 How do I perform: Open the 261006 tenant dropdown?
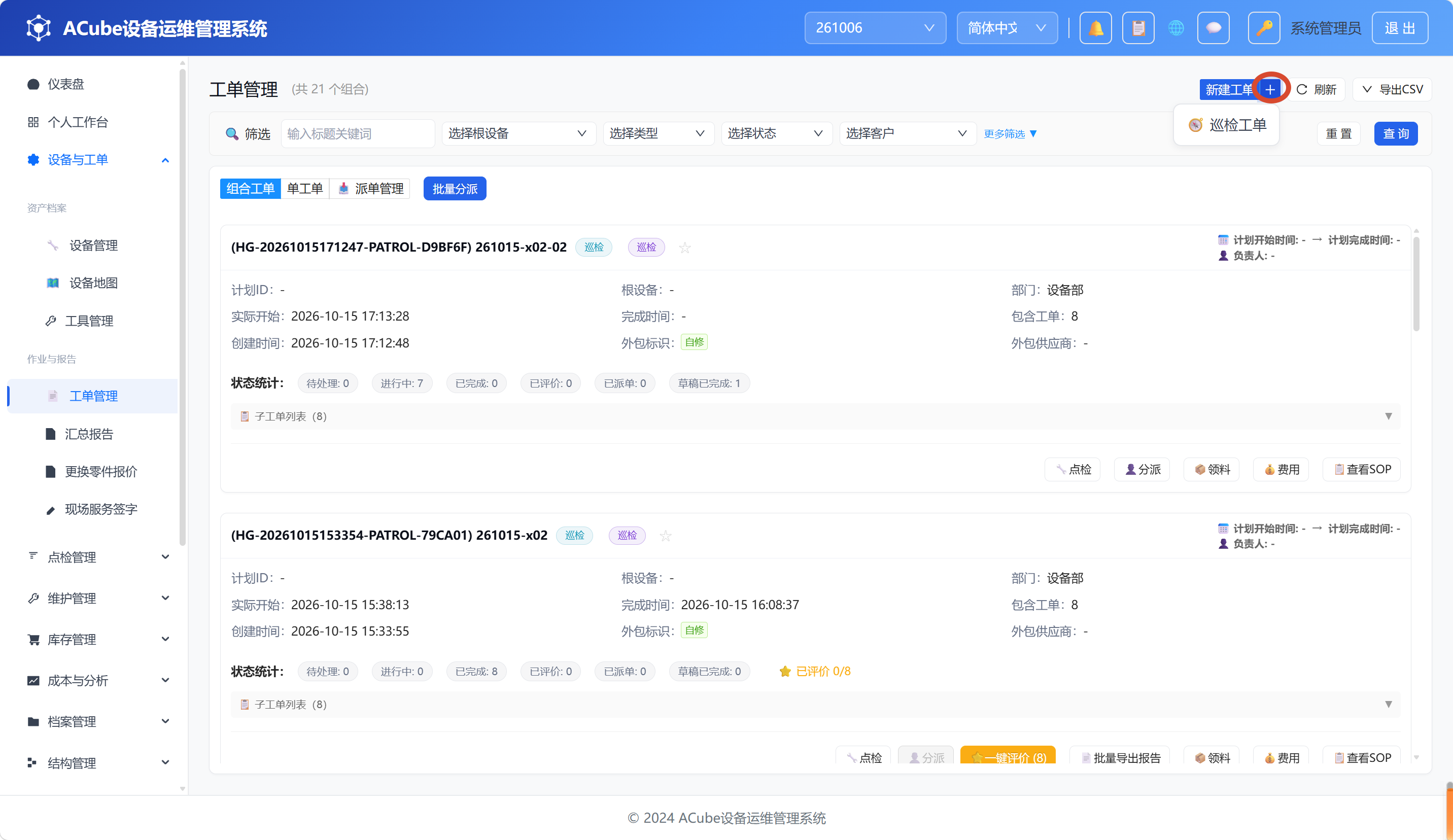click(875, 28)
